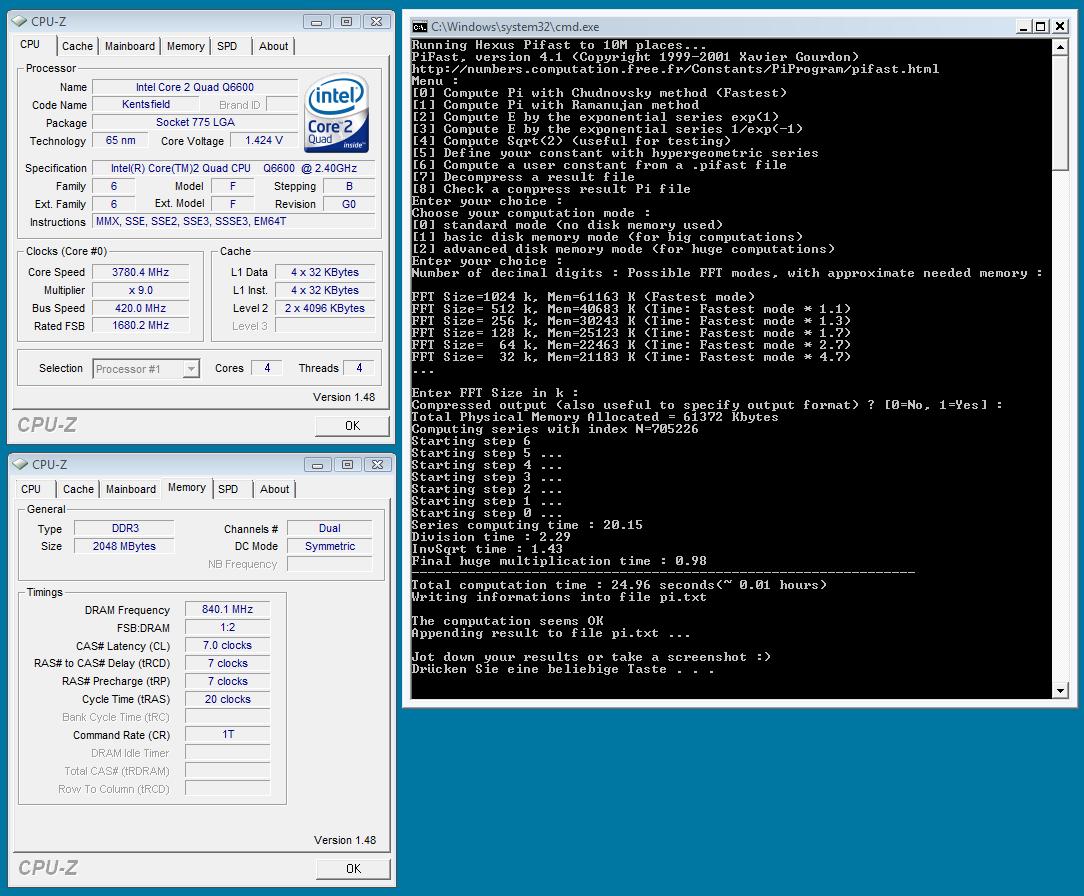Minimize the top CPU-Z window
Screen dimensions: 1084x896
point(316,22)
